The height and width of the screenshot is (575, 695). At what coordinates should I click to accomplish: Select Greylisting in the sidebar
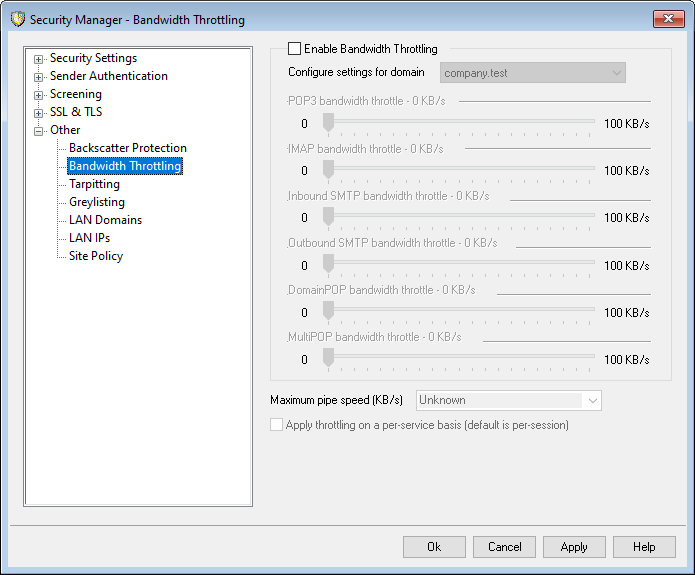point(96,202)
